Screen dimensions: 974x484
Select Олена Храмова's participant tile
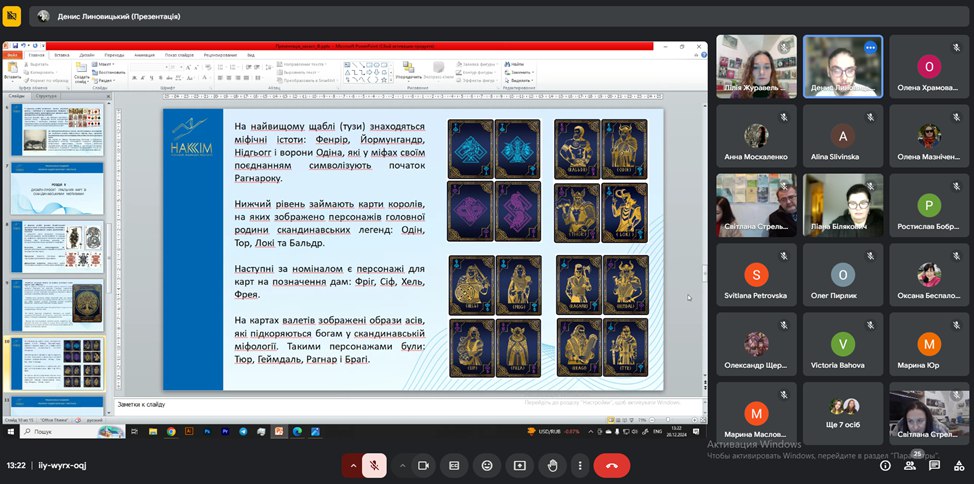[929, 66]
